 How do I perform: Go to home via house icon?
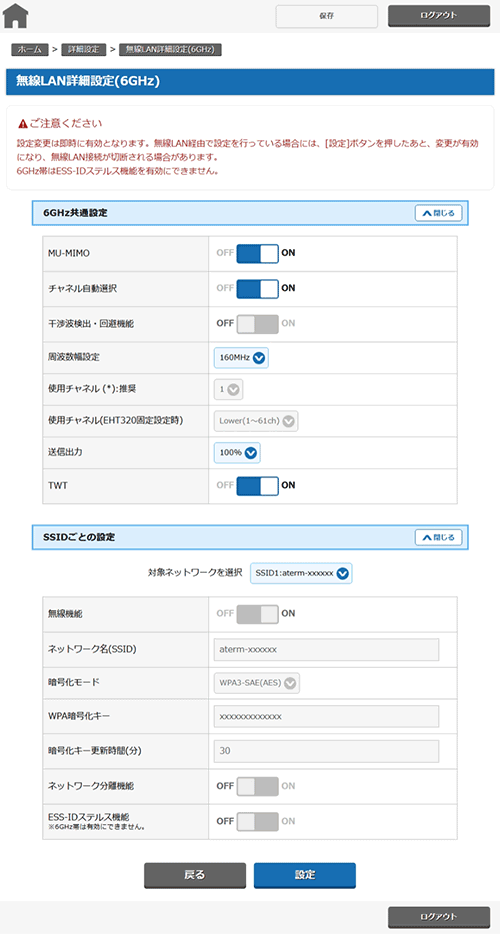[x=15, y=16]
